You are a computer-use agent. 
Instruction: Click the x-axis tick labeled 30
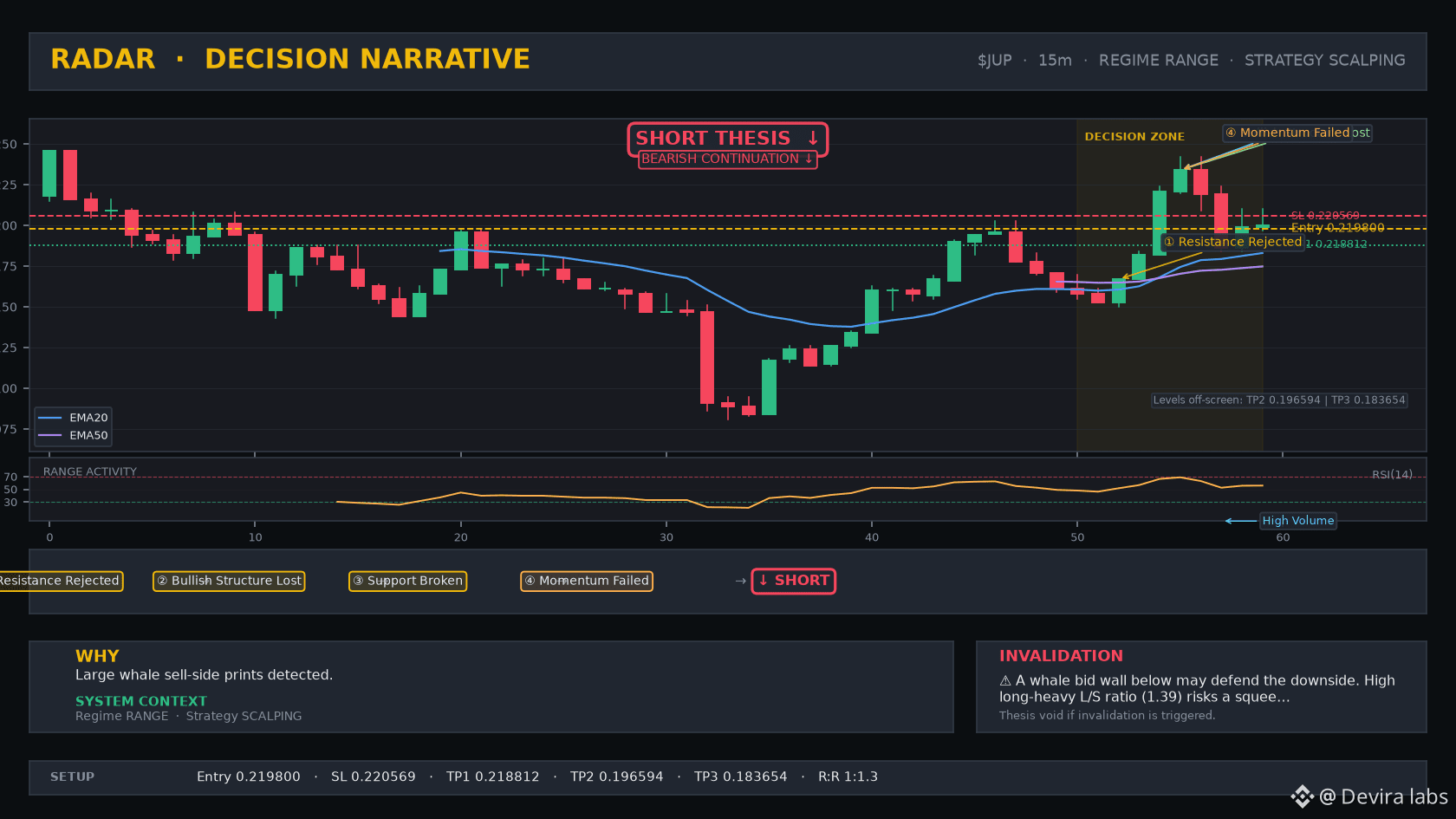pyautogui.click(x=666, y=537)
